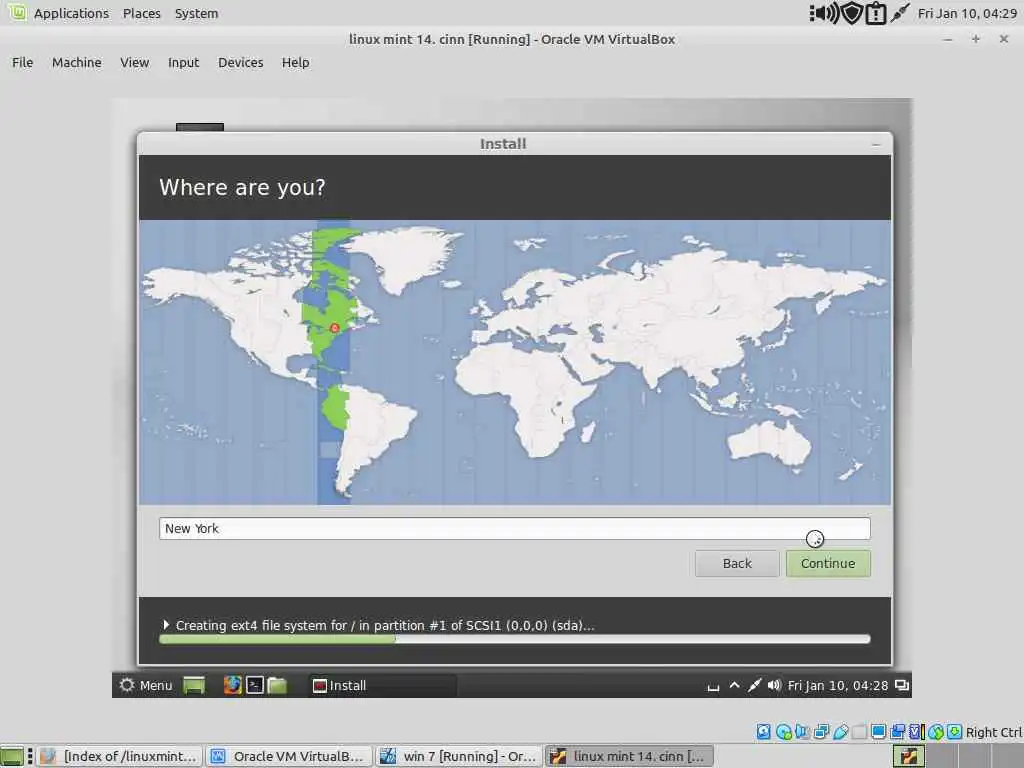
Task: Click the USB devices status icon
Action: [x=840, y=731]
